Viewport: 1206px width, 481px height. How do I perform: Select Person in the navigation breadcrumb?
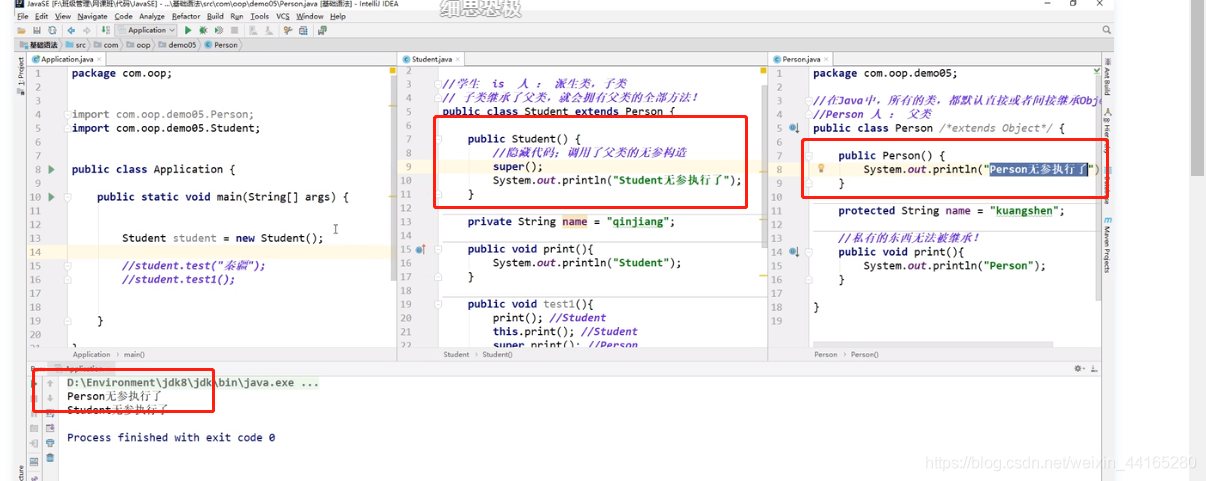click(221, 45)
